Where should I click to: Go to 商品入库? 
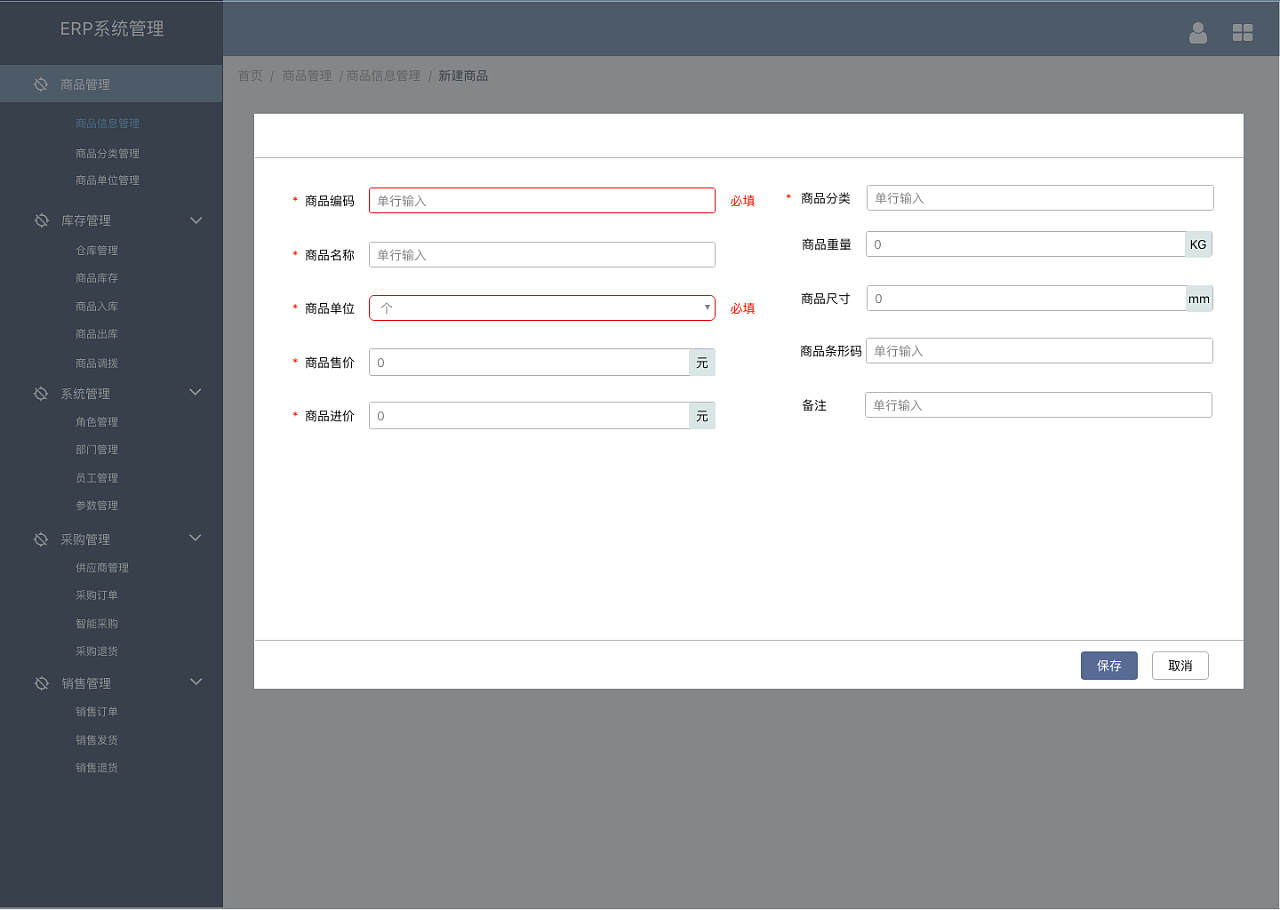click(97, 307)
